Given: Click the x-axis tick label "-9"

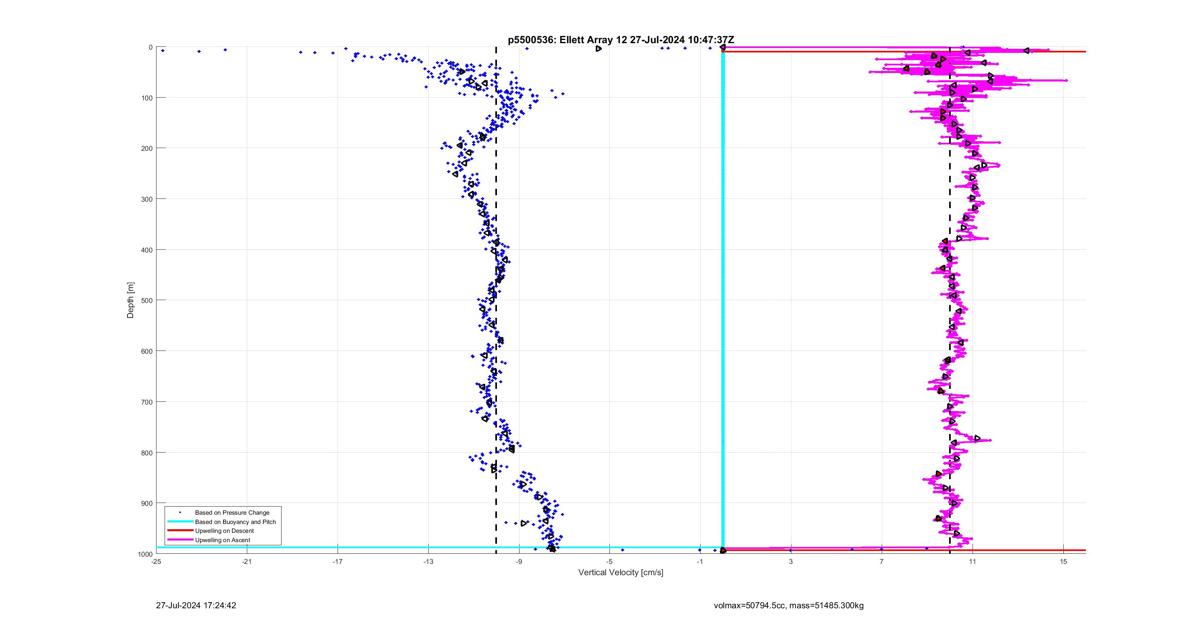Looking at the screenshot, I should click(x=519, y=562).
